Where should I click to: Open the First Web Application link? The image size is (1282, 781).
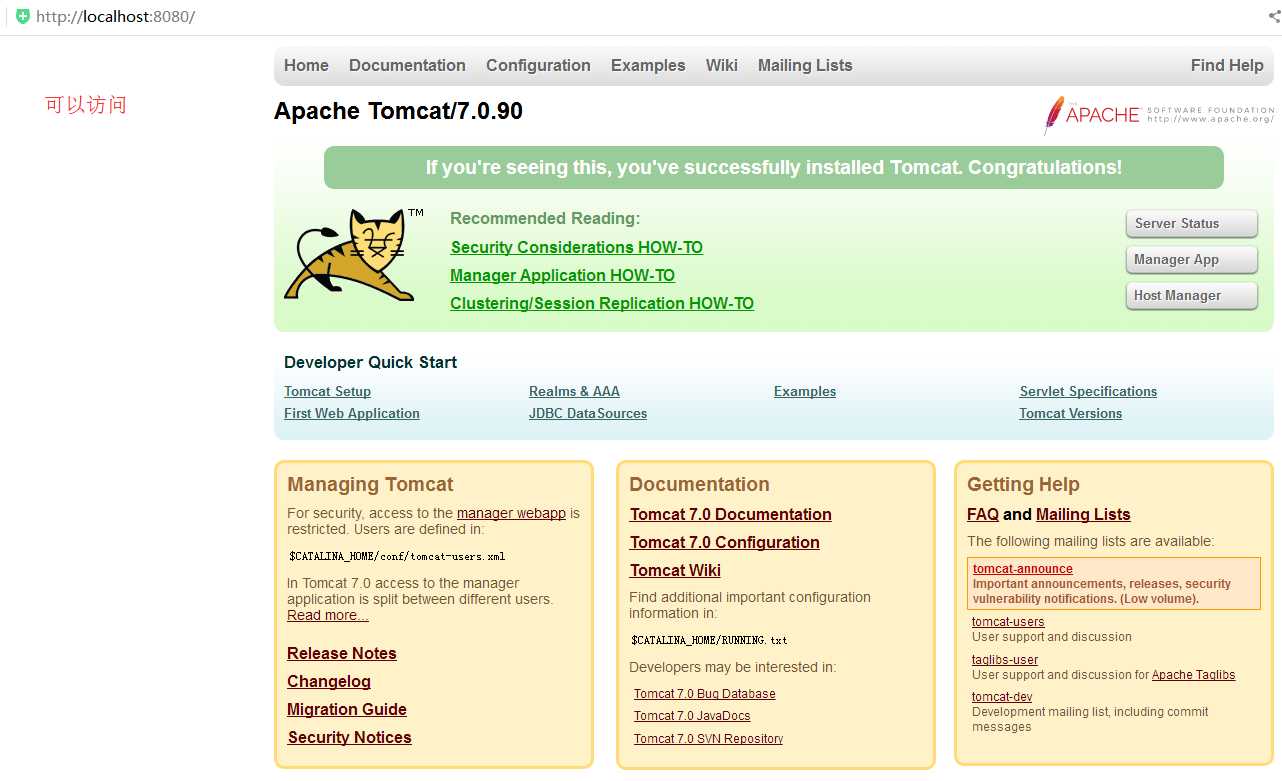(352, 414)
